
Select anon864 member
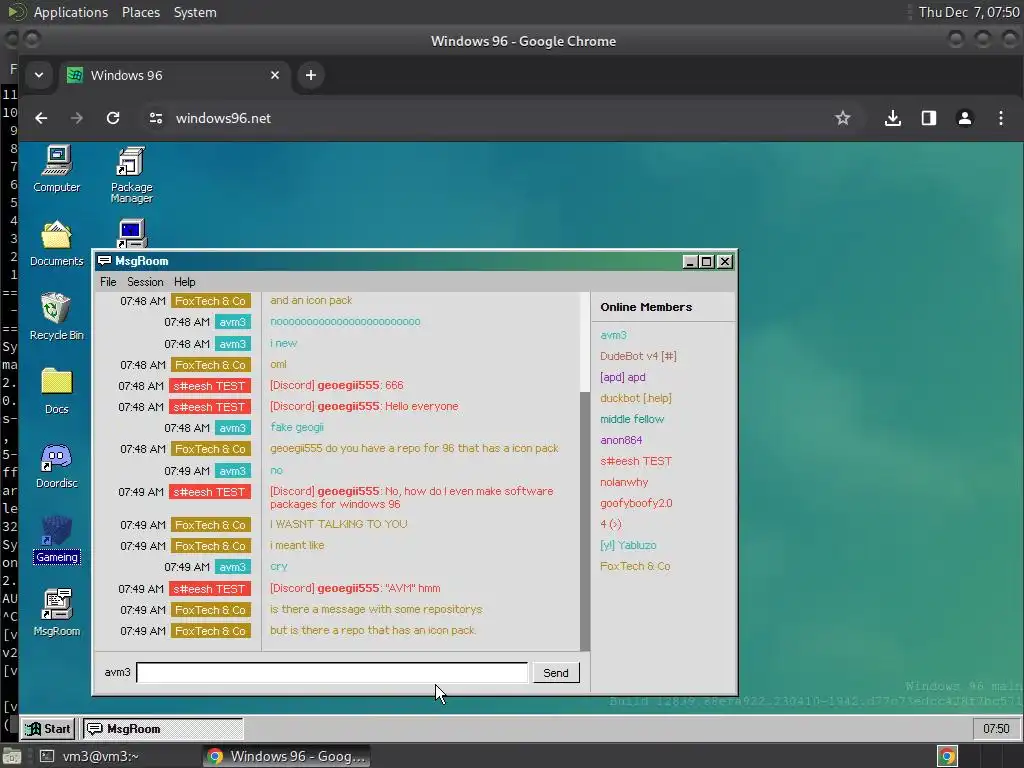coord(621,440)
